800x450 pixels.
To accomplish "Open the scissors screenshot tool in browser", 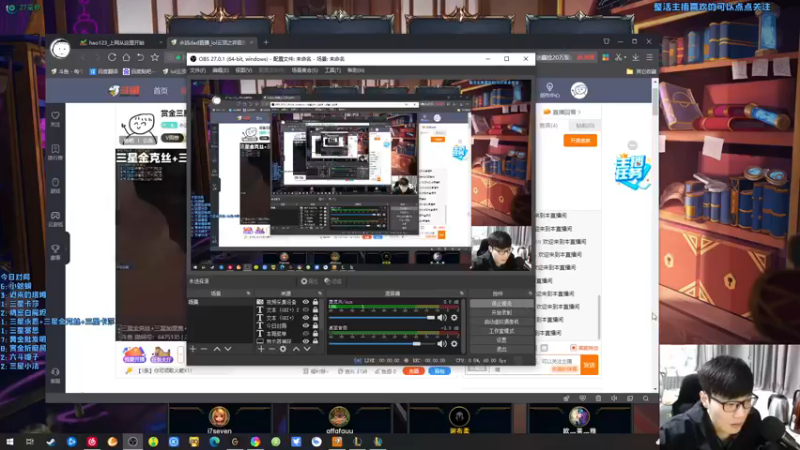I will tap(619, 57).
